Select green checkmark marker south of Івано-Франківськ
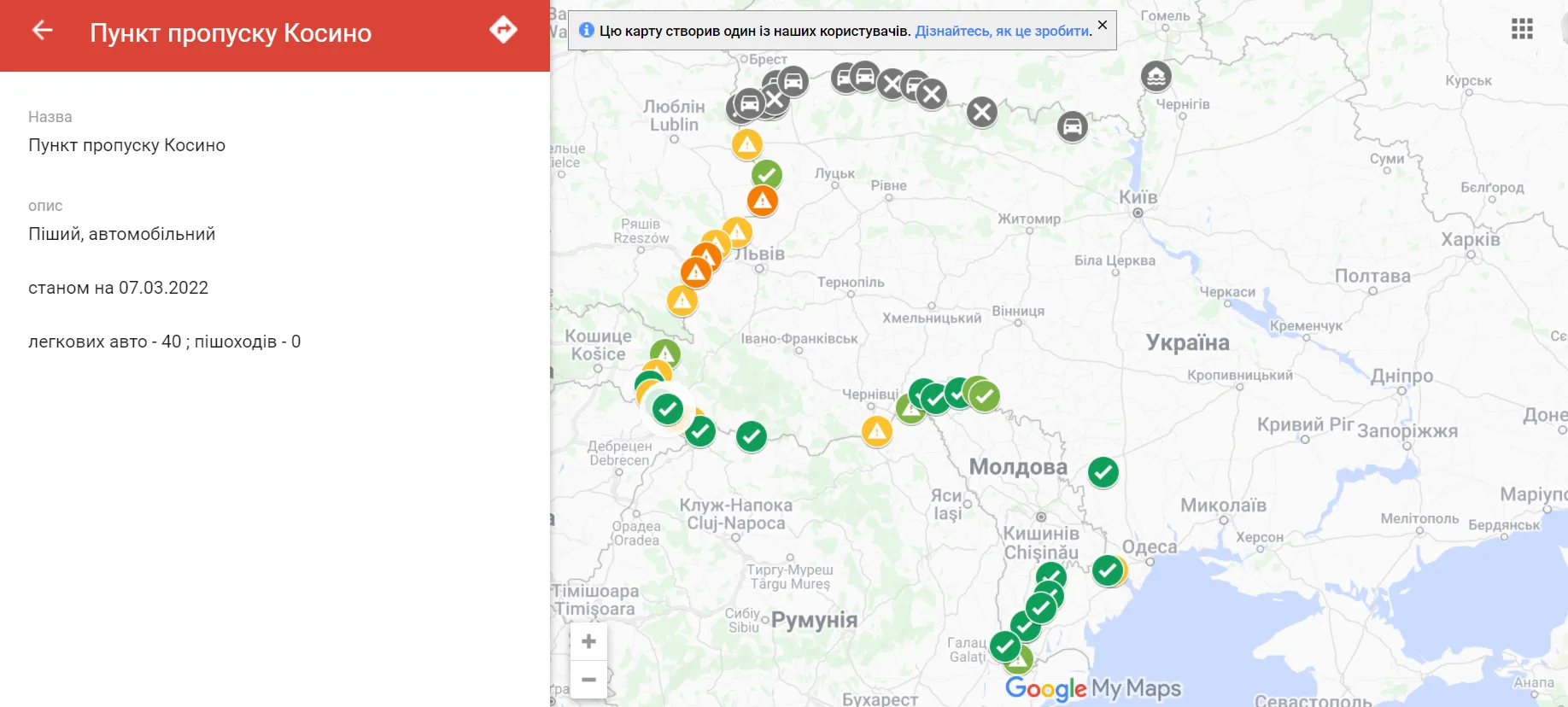1568x707 pixels. (752, 436)
